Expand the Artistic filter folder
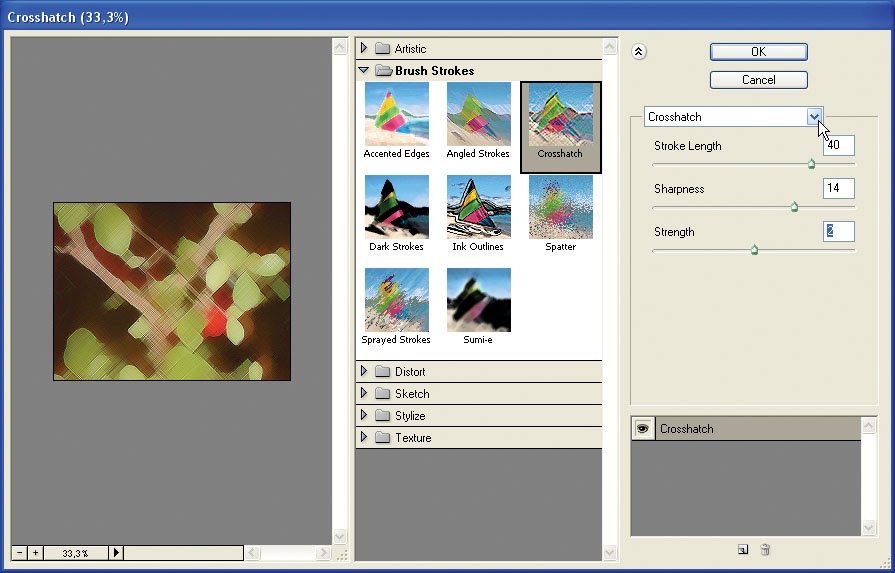The width and height of the screenshot is (895, 573). pos(364,49)
